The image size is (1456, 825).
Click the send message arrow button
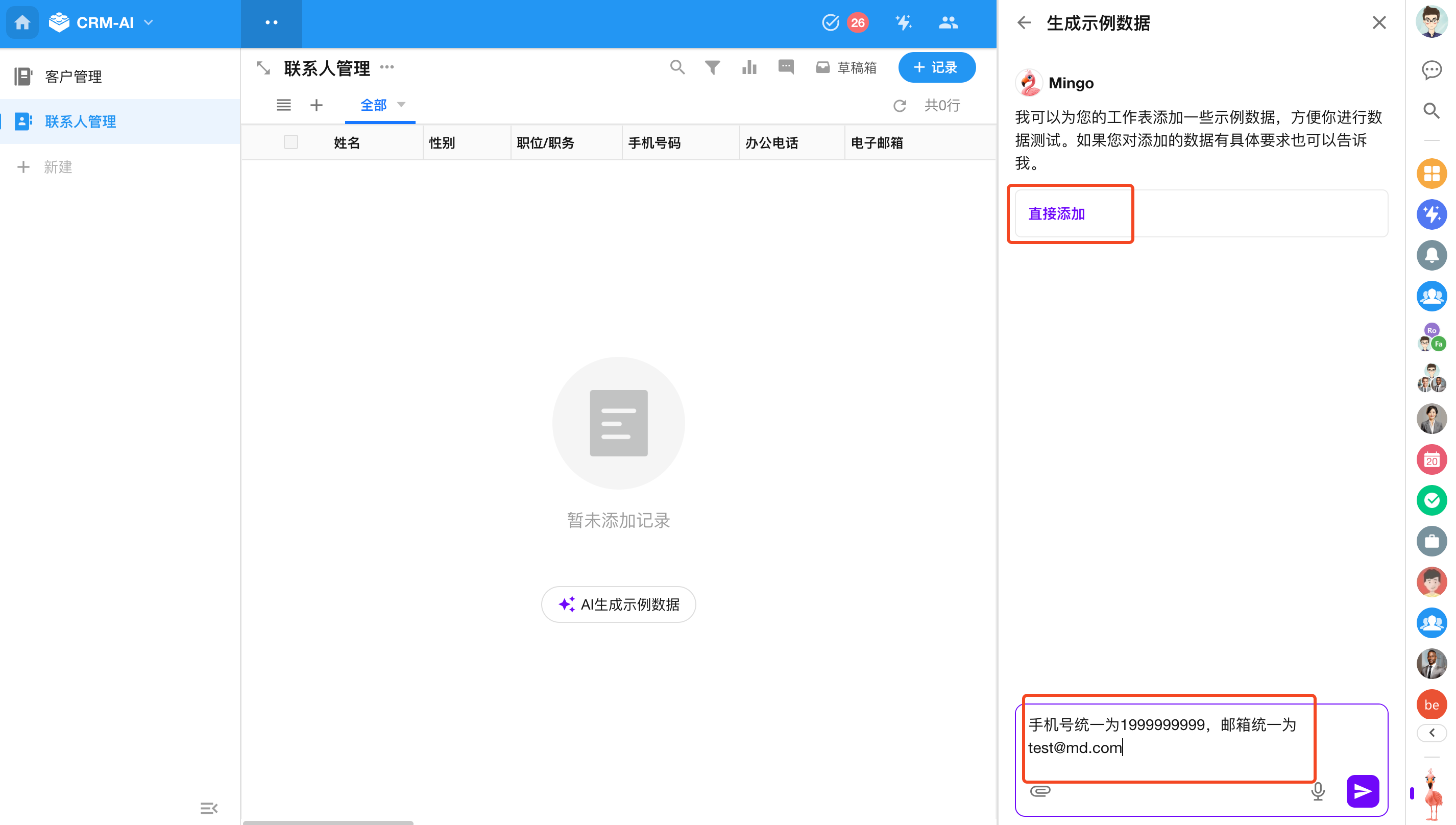(1362, 790)
